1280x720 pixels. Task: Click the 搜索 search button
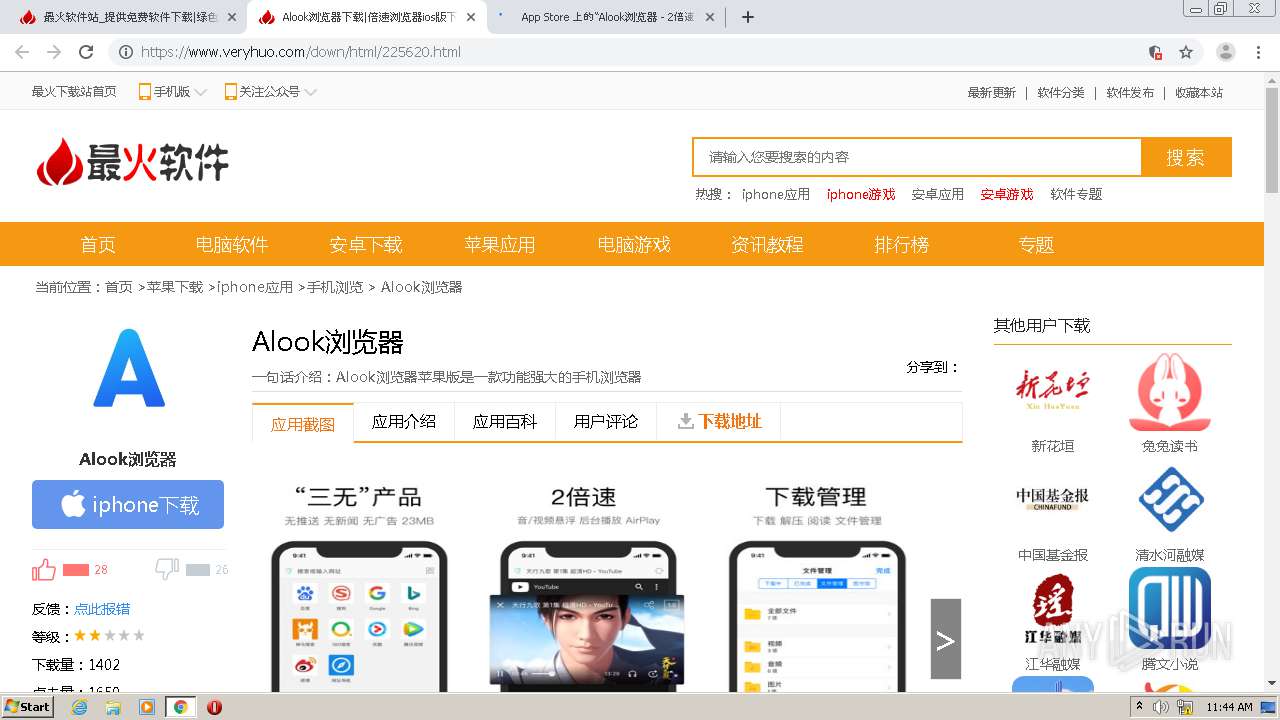point(1186,157)
